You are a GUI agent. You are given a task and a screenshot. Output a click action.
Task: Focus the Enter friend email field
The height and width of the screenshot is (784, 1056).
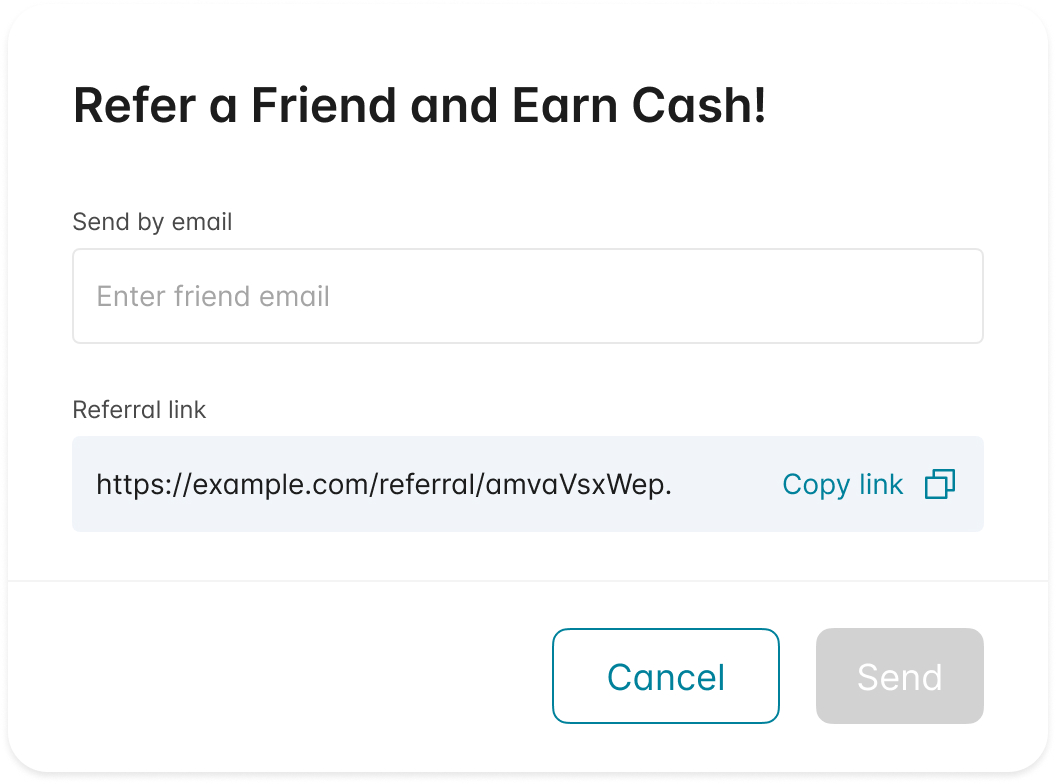click(527, 296)
